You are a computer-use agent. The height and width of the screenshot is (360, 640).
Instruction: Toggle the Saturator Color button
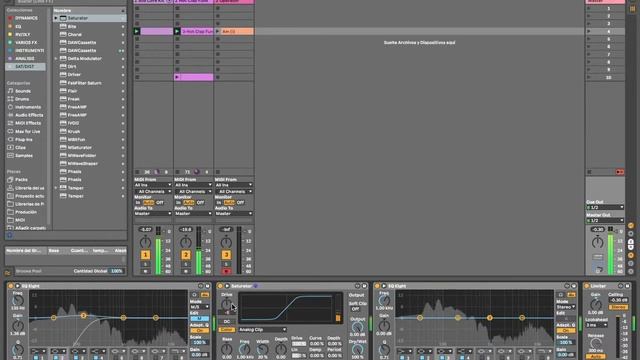tap(227, 330)
